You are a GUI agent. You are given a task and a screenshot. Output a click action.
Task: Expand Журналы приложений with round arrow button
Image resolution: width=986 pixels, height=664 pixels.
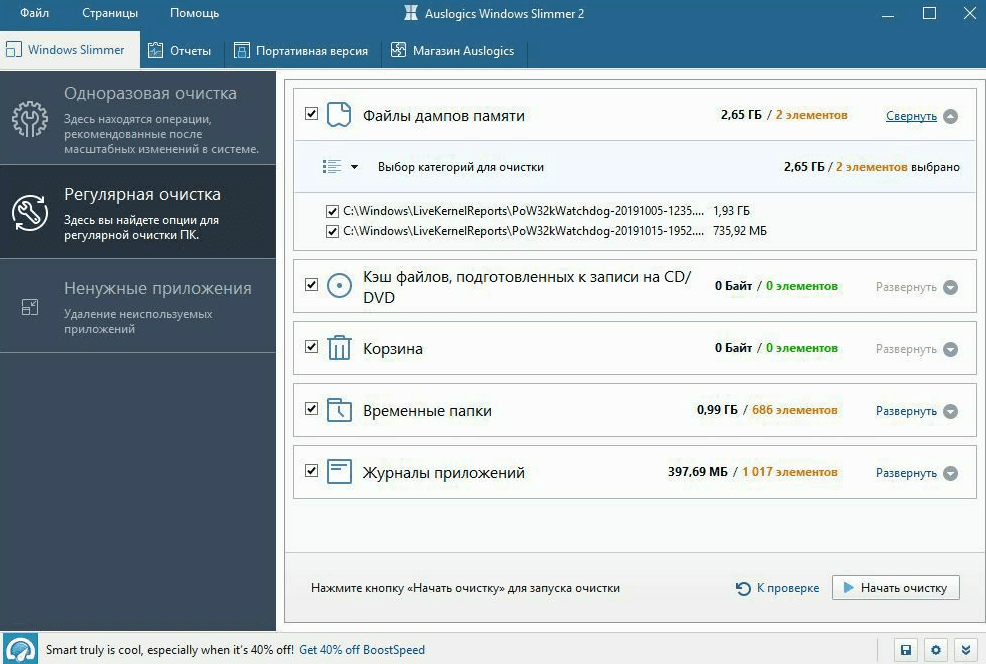click(951, 473)
